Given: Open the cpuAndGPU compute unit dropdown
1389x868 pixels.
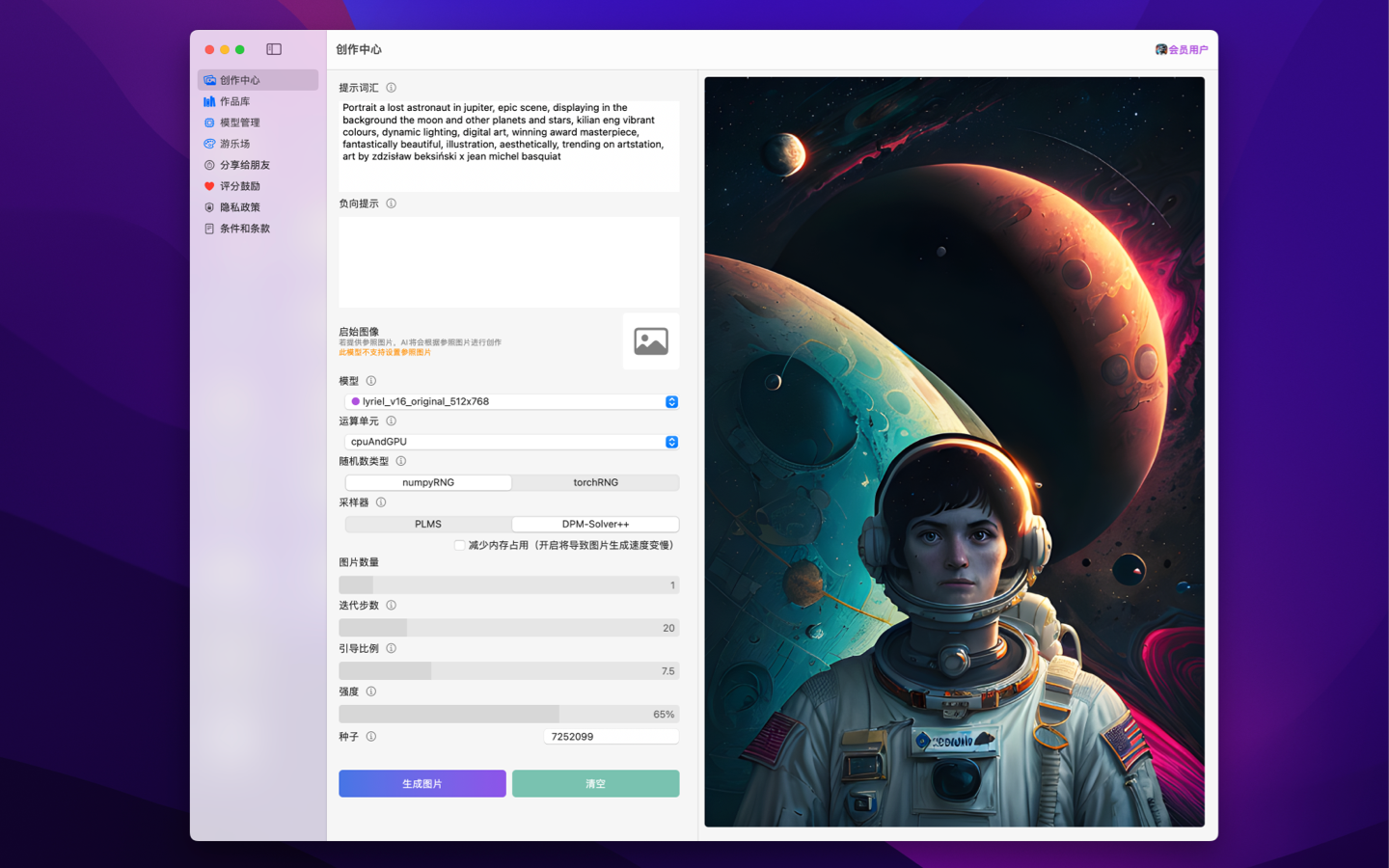Looking at the screenshot, I should pyautogui.click(x=511, y=442).
